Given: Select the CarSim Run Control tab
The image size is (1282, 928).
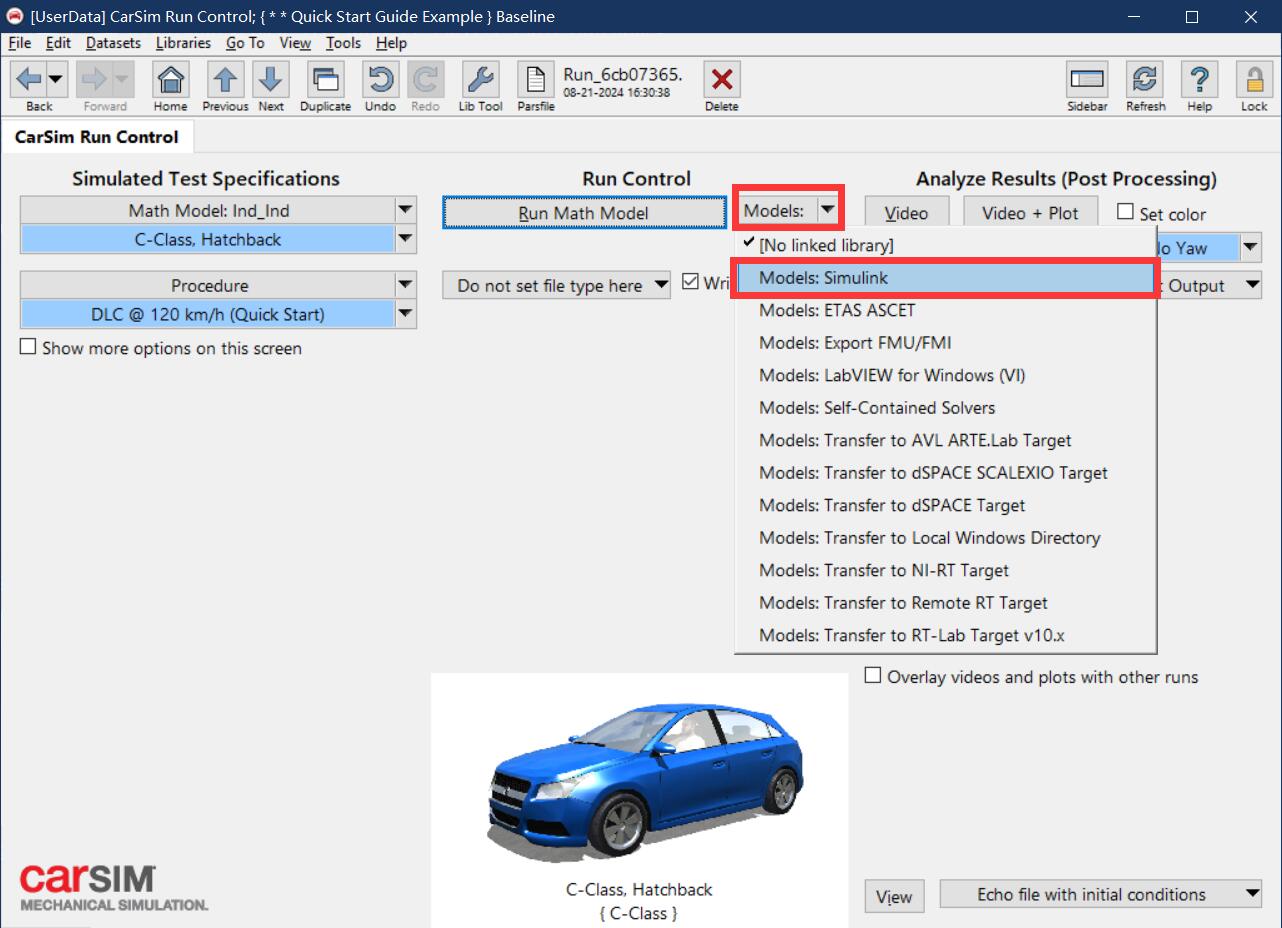Looking at the screenshot, I should click(x=96, y=137).
